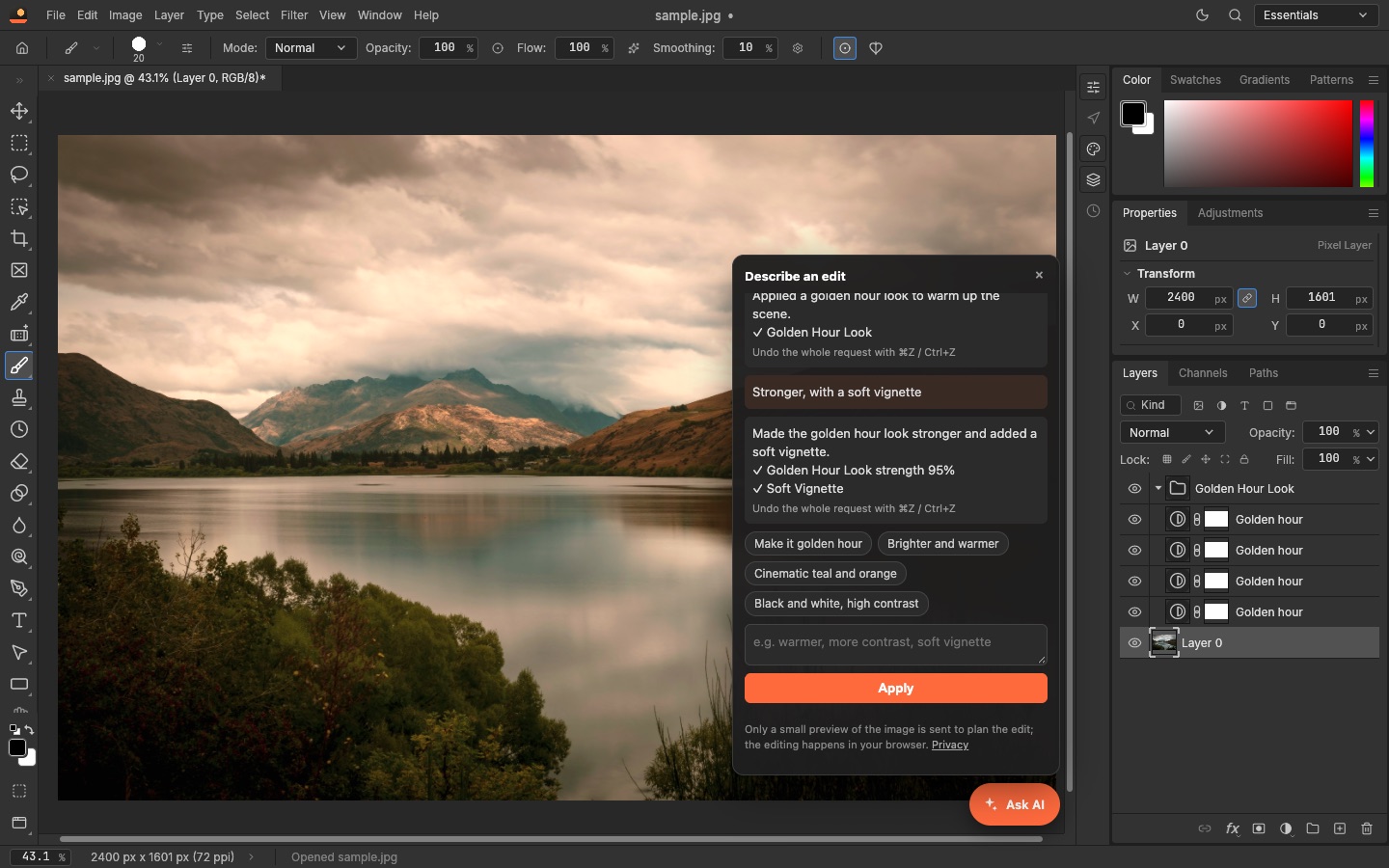The height and width of the screenshot is (868, 1389).
Task: Open smoothing options gear icon
Action: click(798, 48)
